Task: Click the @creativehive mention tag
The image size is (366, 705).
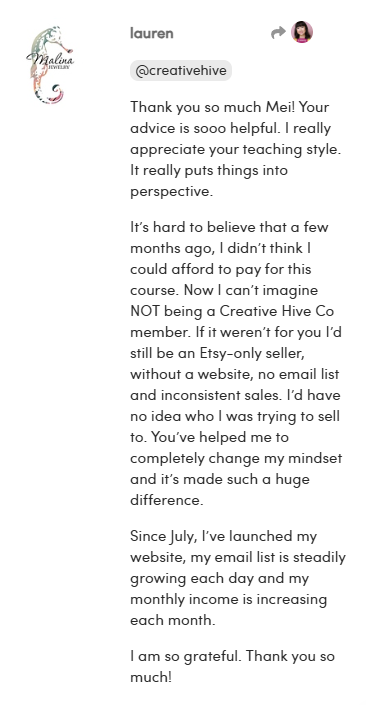Action: point(181,71)
